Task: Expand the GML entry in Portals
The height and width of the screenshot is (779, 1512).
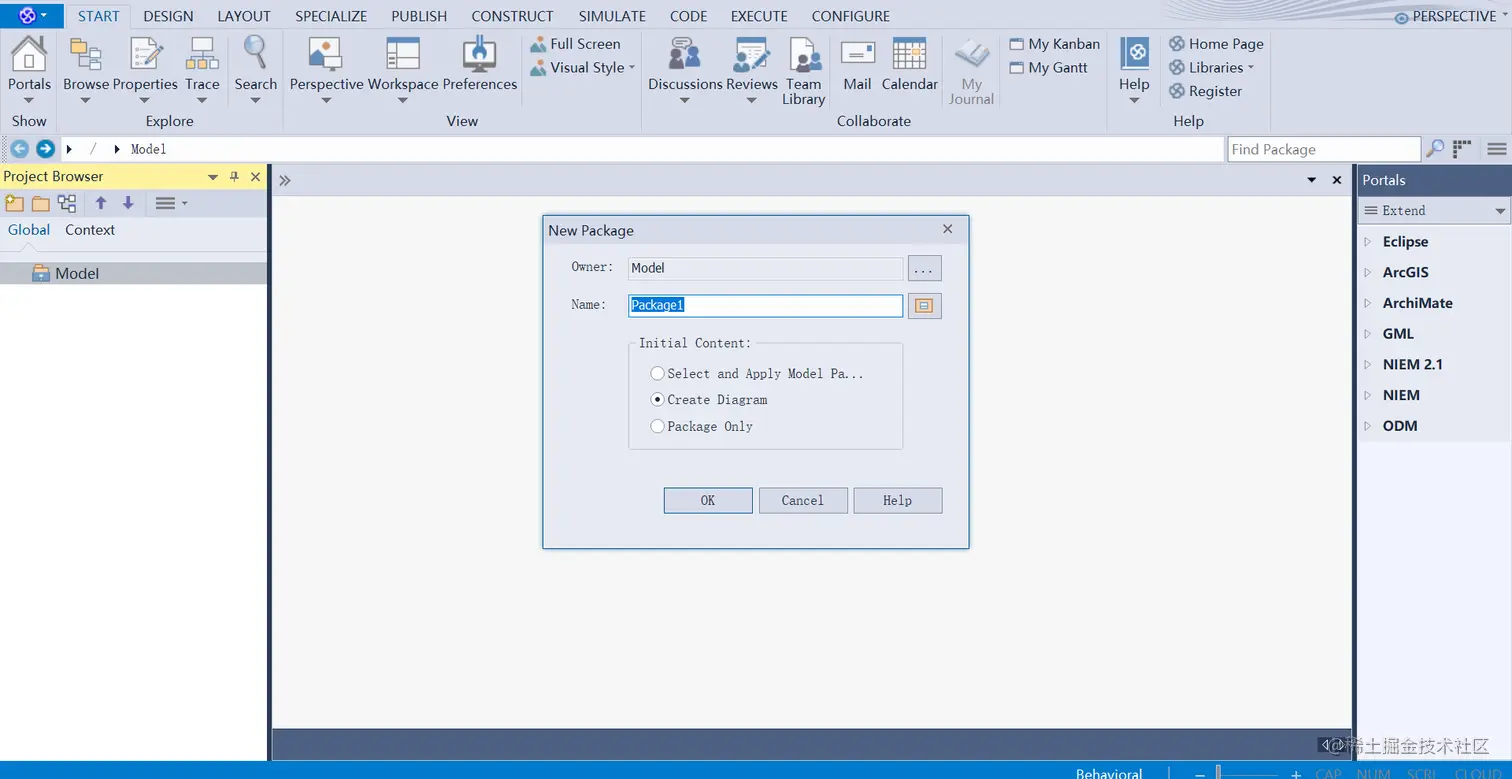Action: click(1368, 334)
